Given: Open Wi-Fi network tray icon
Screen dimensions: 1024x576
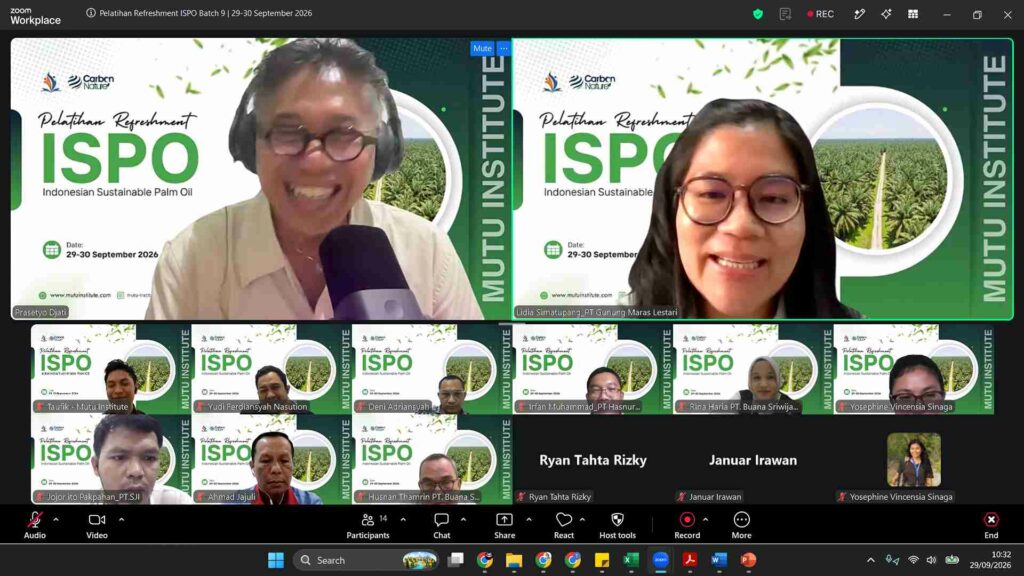Looking at the screenshot, I should pos(914,560).
